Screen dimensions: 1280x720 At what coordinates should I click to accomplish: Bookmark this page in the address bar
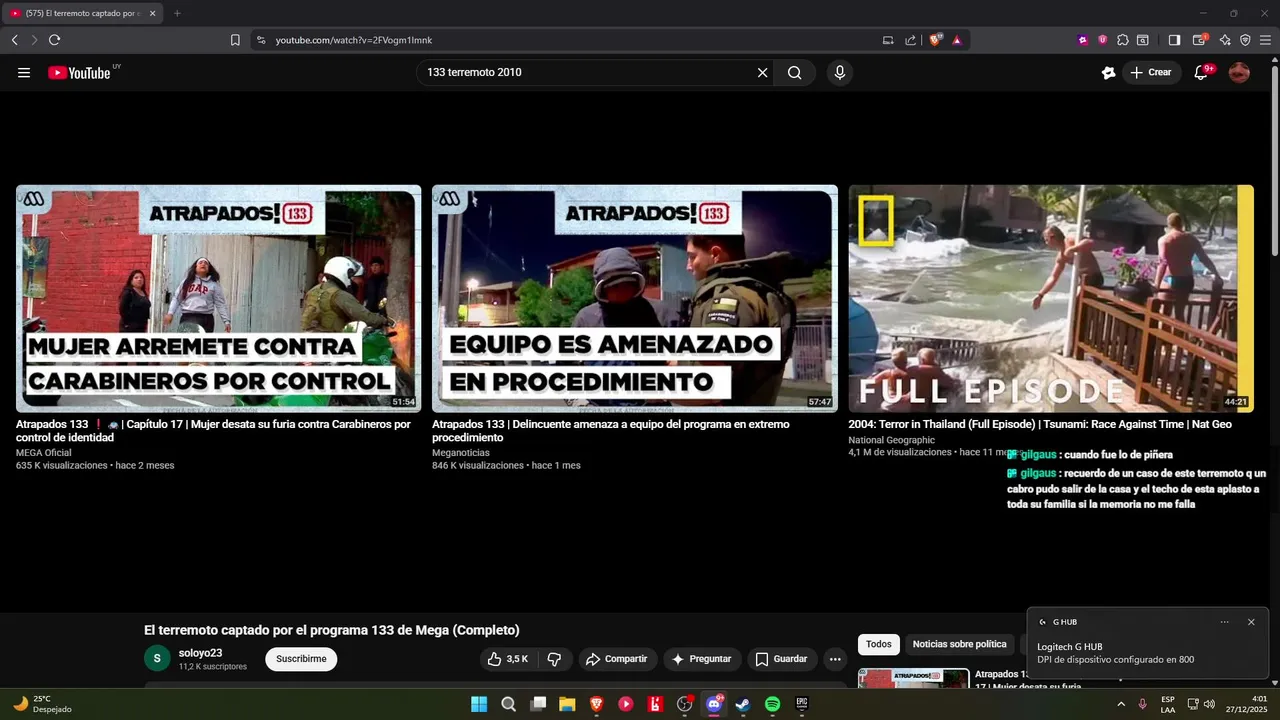click(235, 40)
